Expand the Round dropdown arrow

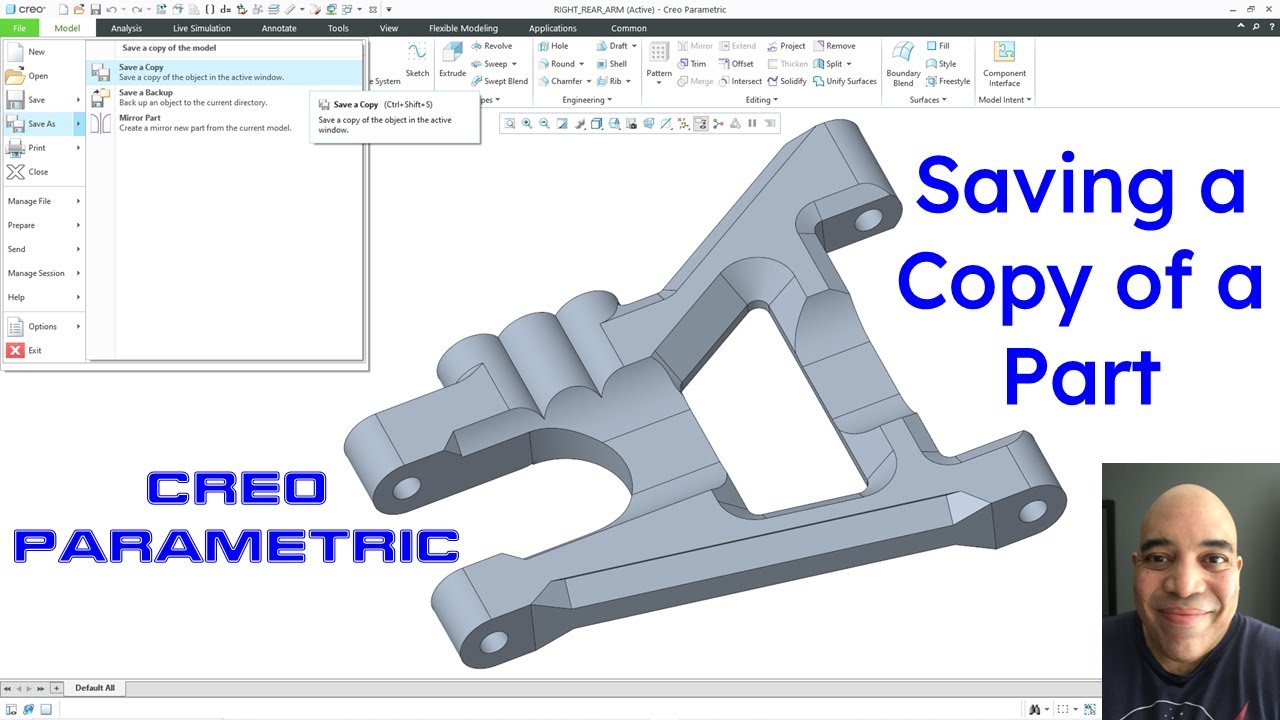tap(583, 64)
